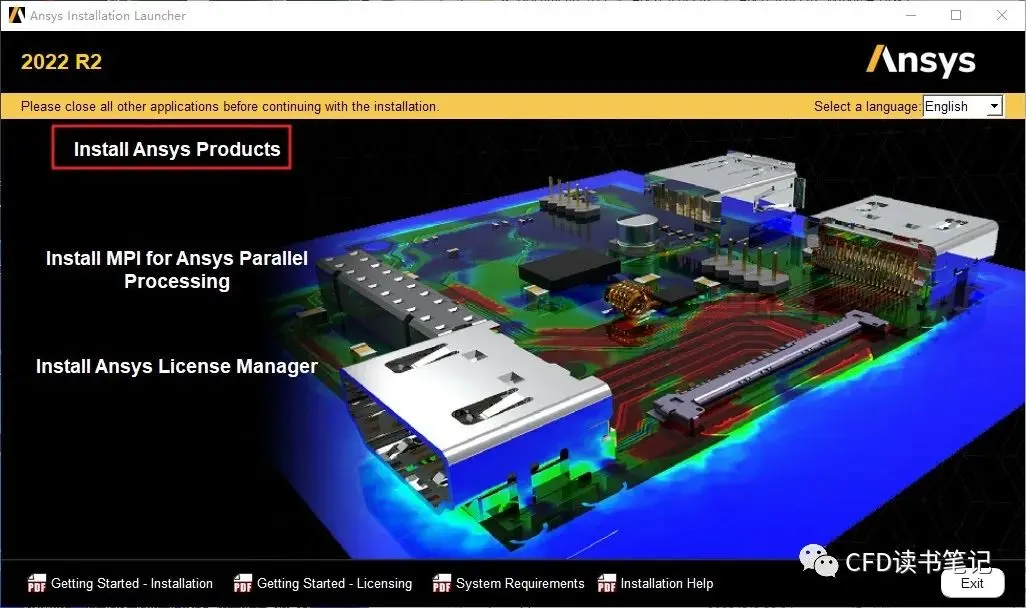Click the PDF icon beside Installation Help

607,583
